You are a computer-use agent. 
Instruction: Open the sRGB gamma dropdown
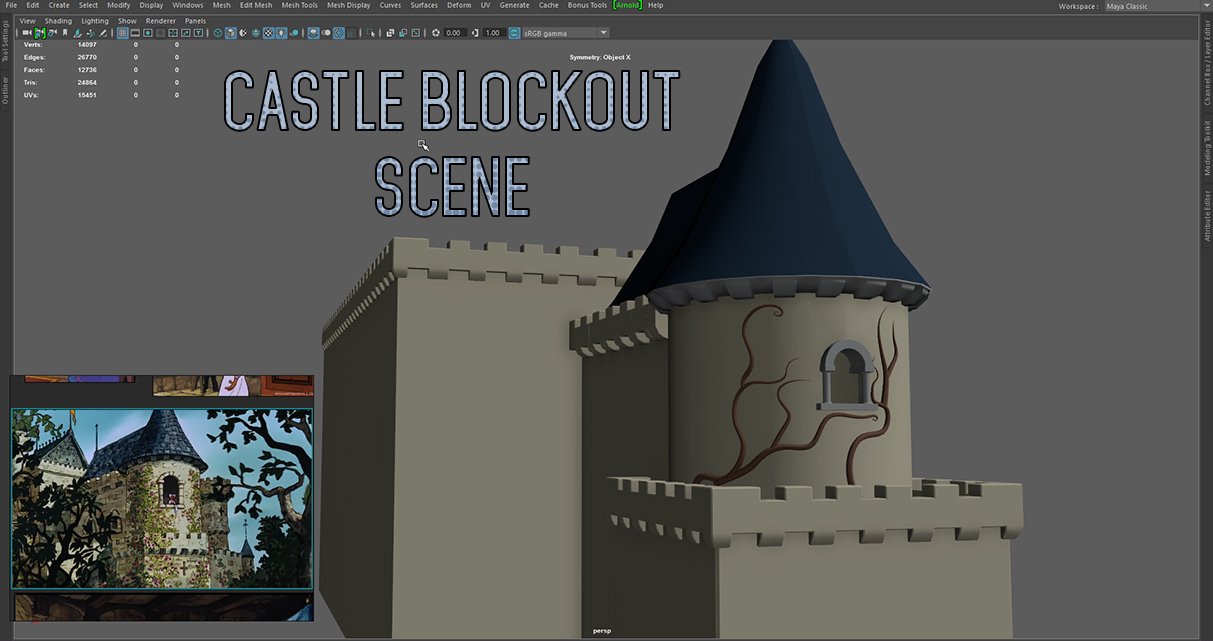click(x=566, y=33)
